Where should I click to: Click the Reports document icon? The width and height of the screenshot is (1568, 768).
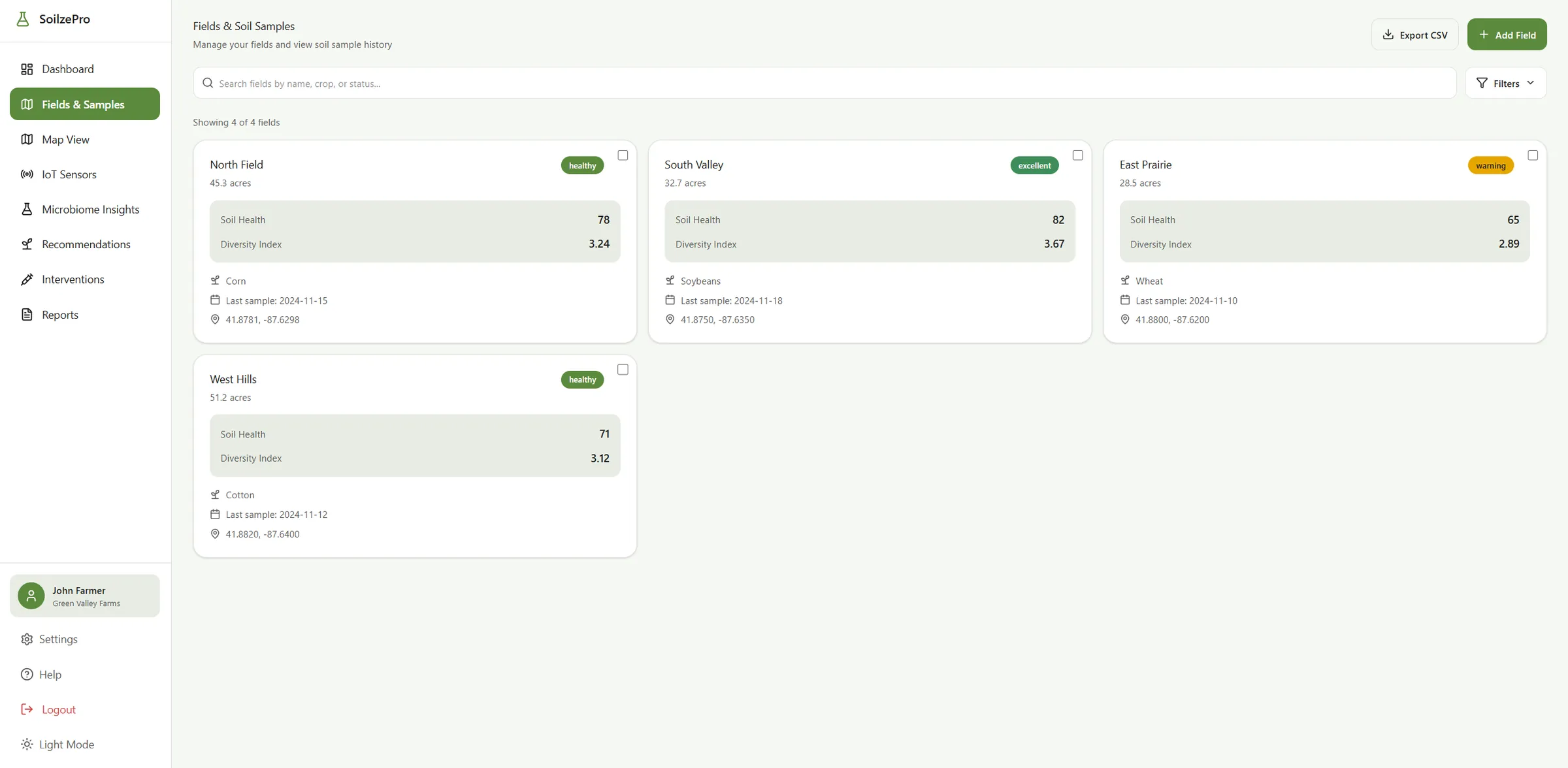coord(27,315)
